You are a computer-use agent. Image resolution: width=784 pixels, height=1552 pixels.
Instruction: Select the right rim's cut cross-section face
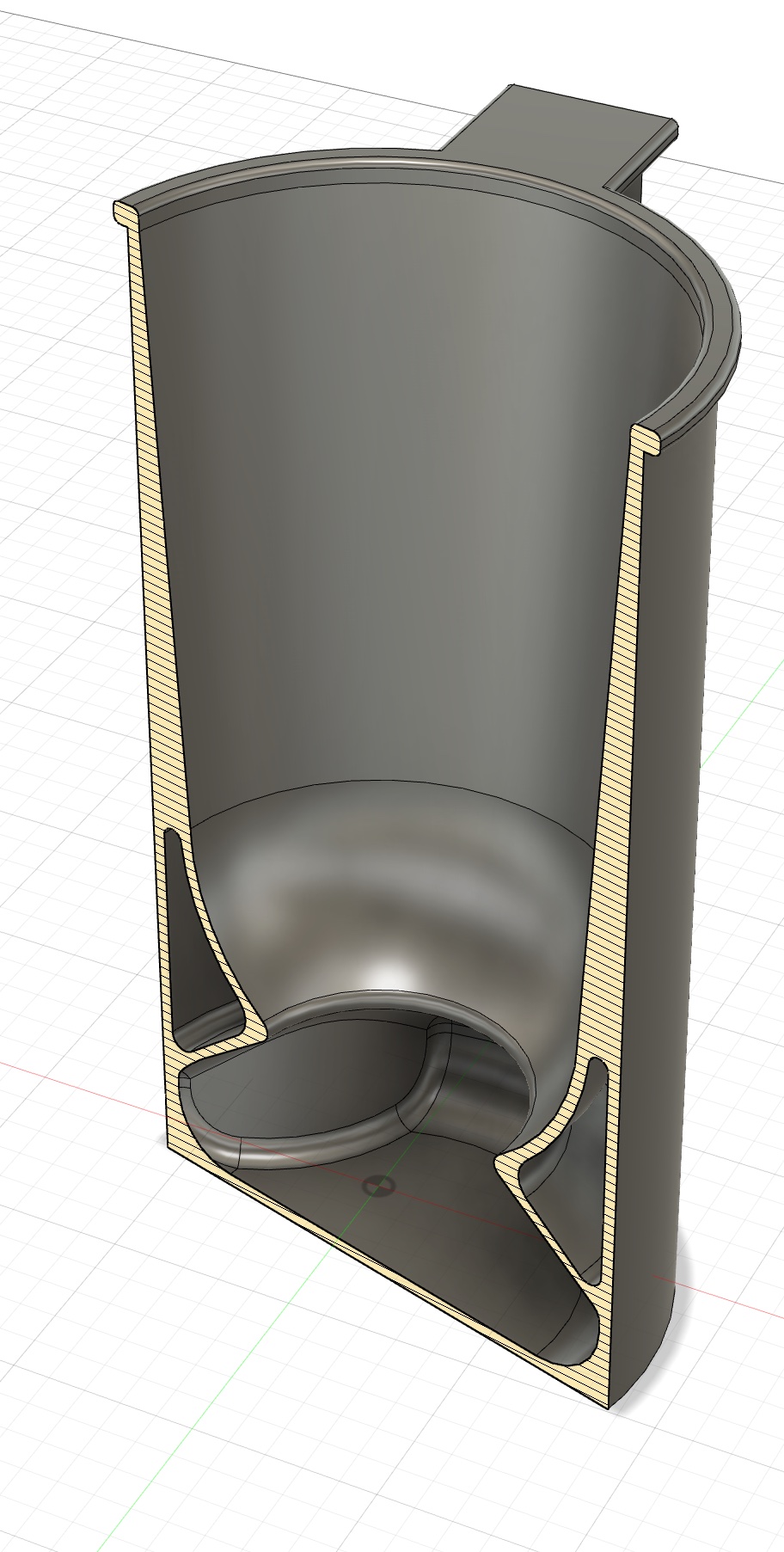click(647, 439)
